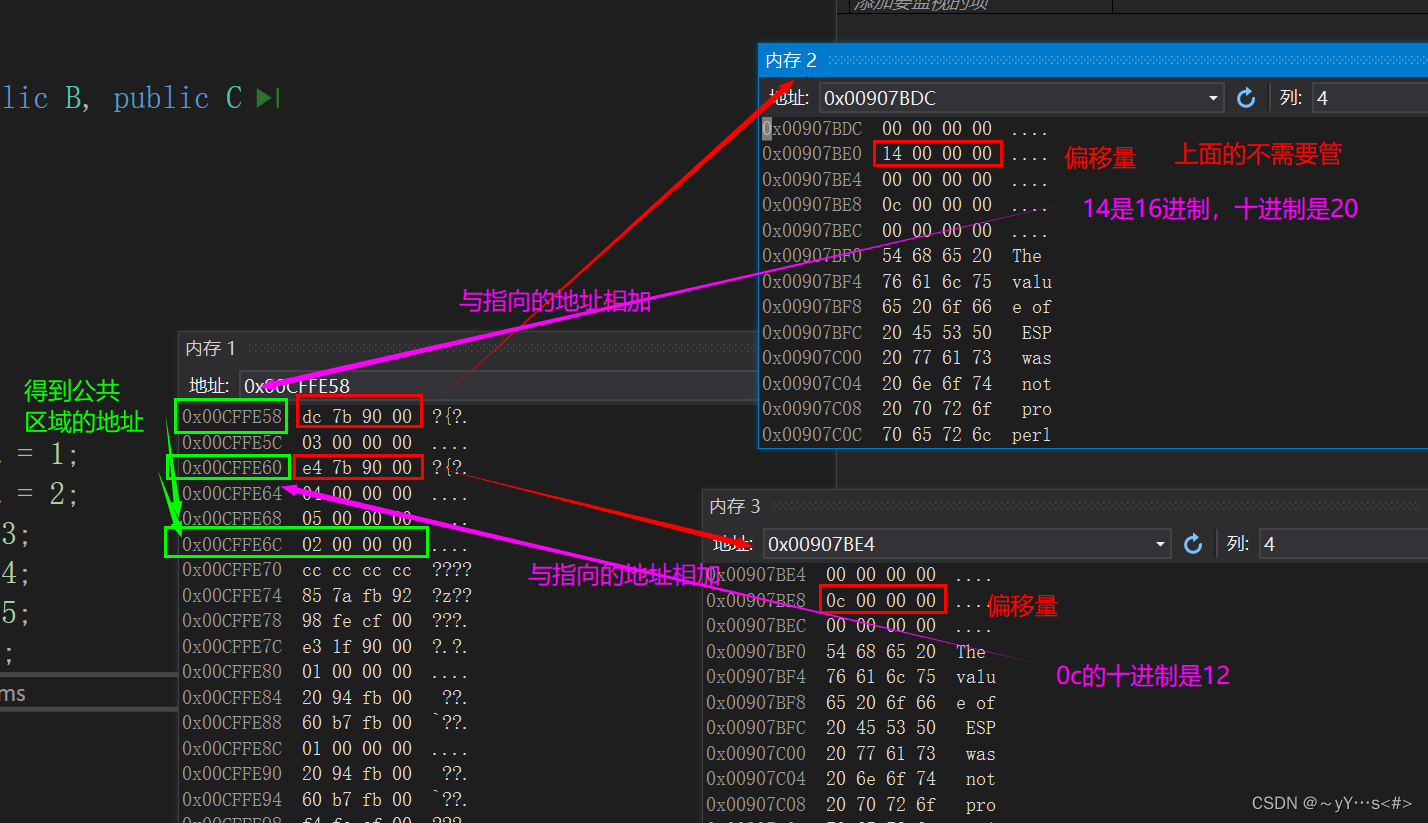Click row 0x00907BEC in 内存 2
The height and width of the screenshot is (823, 1428).
(906, 231)
